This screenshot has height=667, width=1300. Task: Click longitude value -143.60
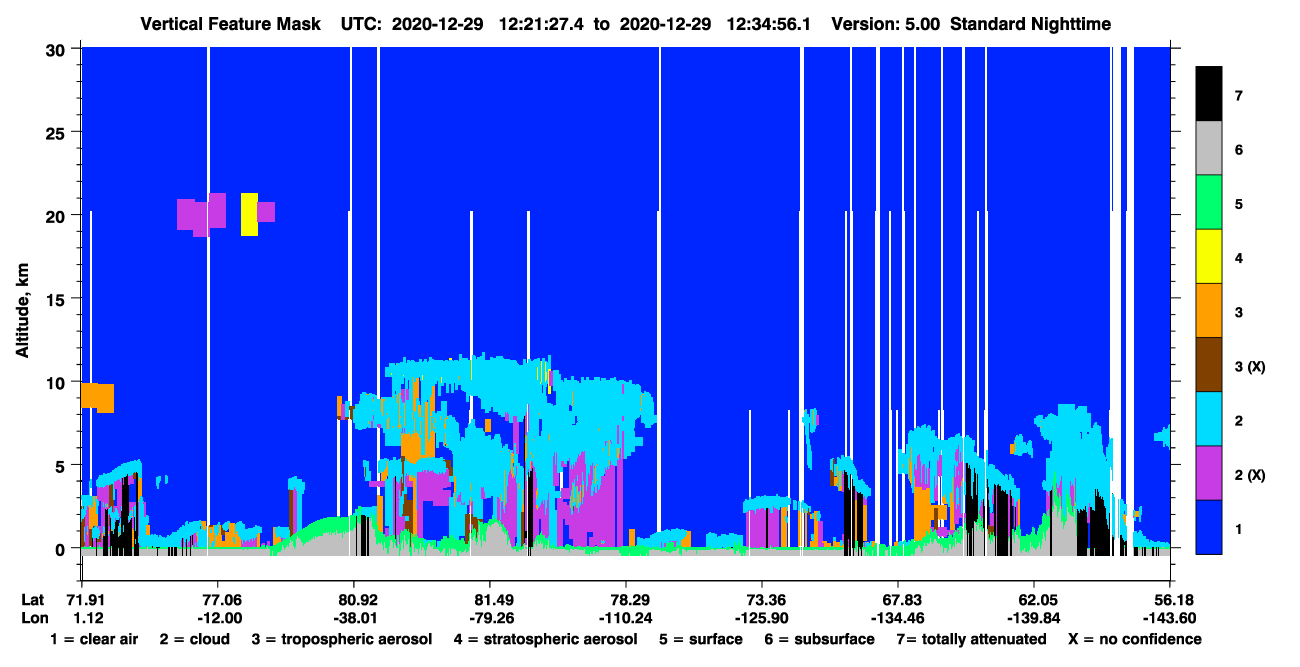click(x=1170, y=618)
